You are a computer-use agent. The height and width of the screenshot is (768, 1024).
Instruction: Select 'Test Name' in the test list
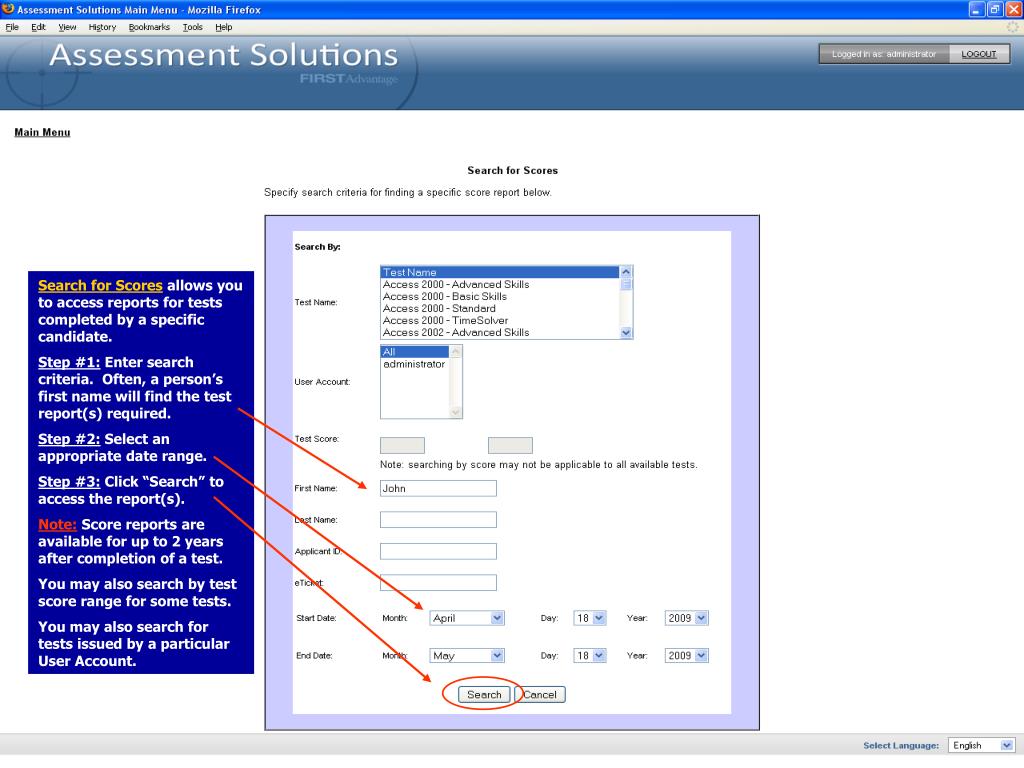500,272
